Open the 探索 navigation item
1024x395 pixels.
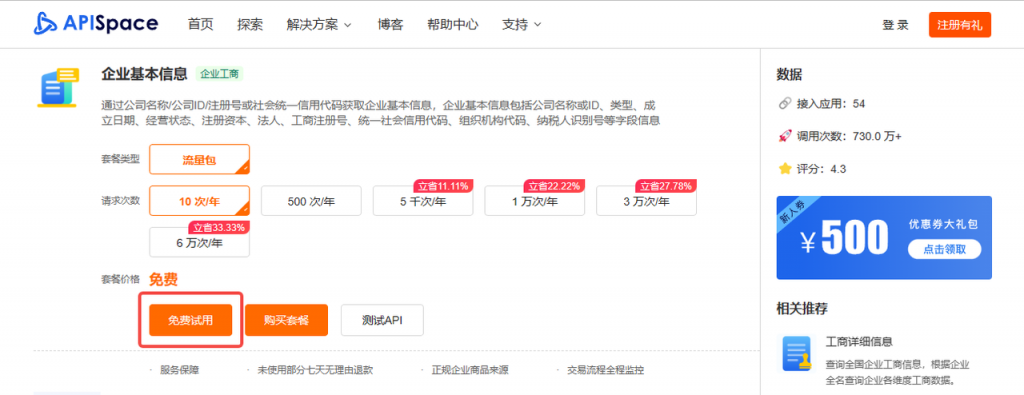[x=250, y=25]
